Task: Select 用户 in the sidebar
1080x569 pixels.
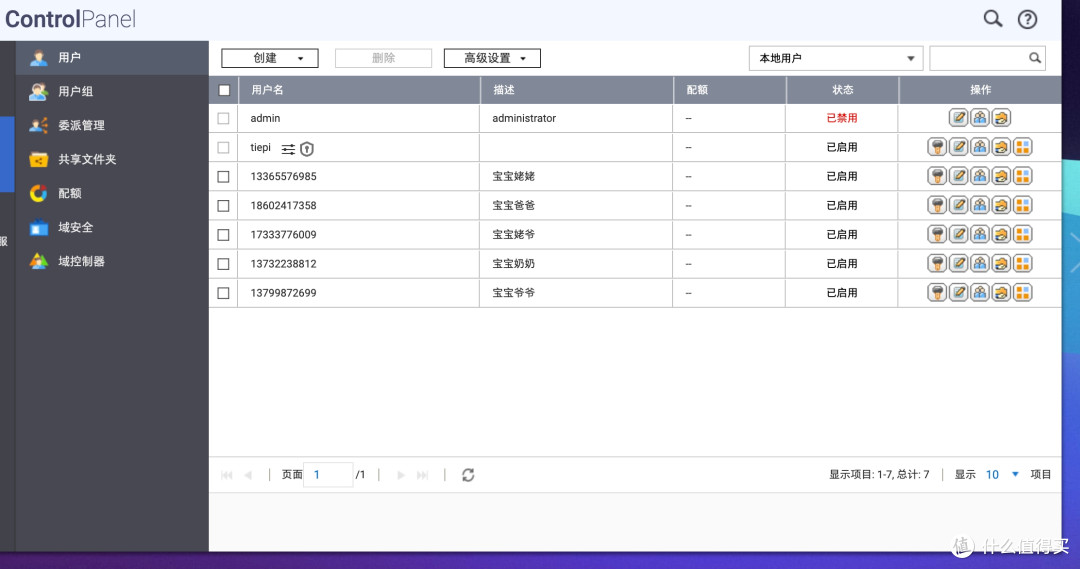Action: click(x=112, y=57)
